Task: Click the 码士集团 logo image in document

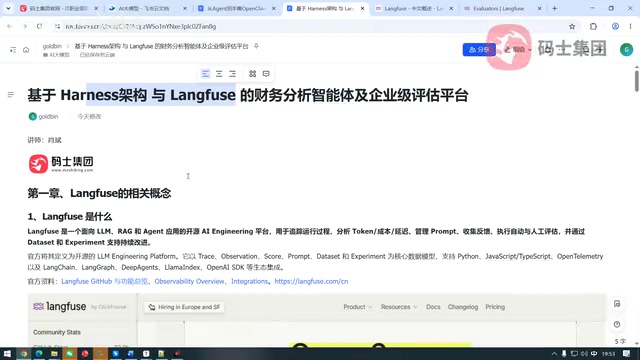Action: [x=61, y=164]
